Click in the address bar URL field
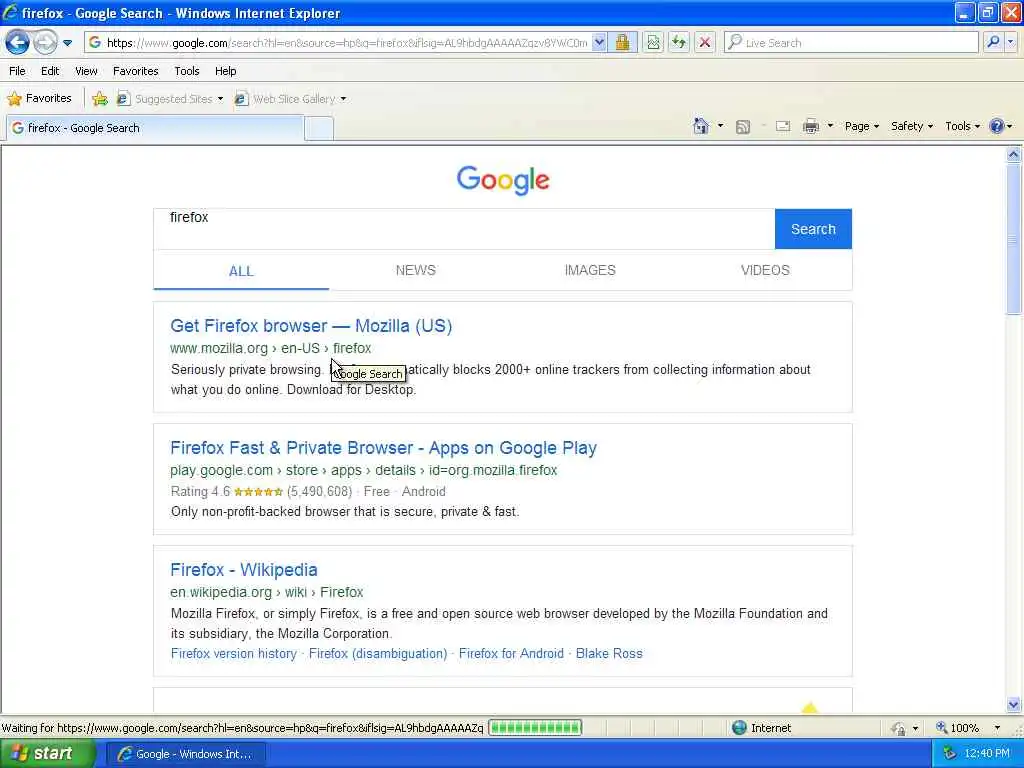The width and height of the screenshot is (1024, 768). (x=346, y=43)
